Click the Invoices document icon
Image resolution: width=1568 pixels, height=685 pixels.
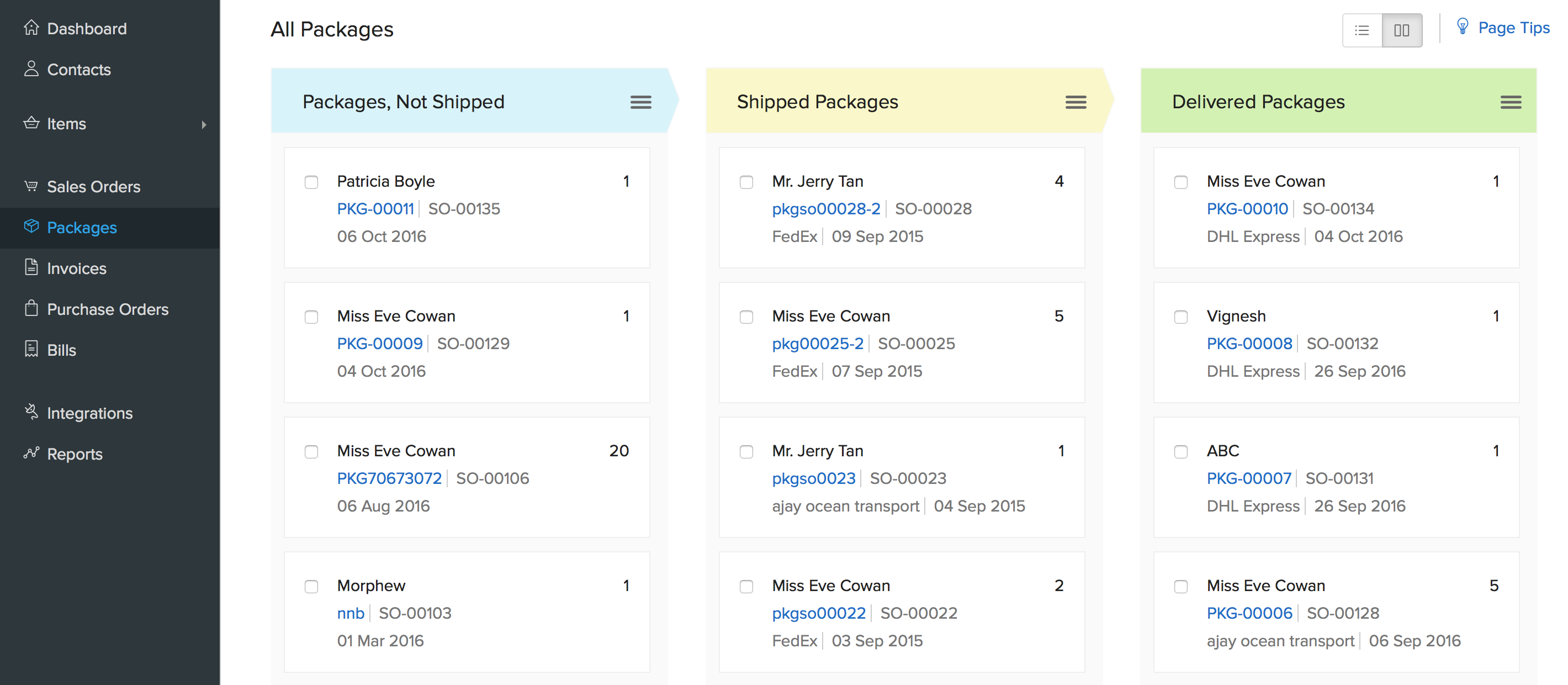coord(31,267)
